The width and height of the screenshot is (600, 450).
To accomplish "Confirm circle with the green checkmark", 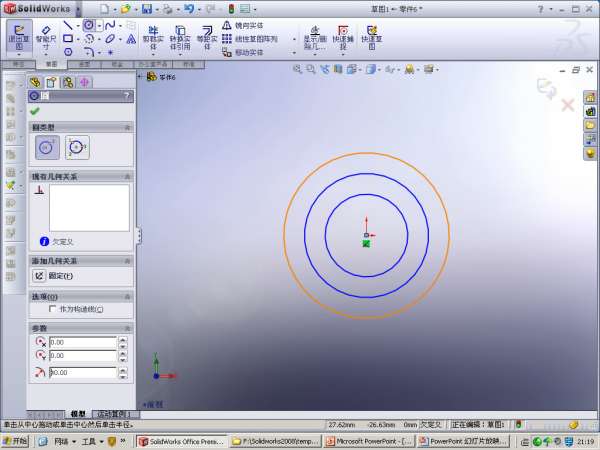I will [35, 111].
